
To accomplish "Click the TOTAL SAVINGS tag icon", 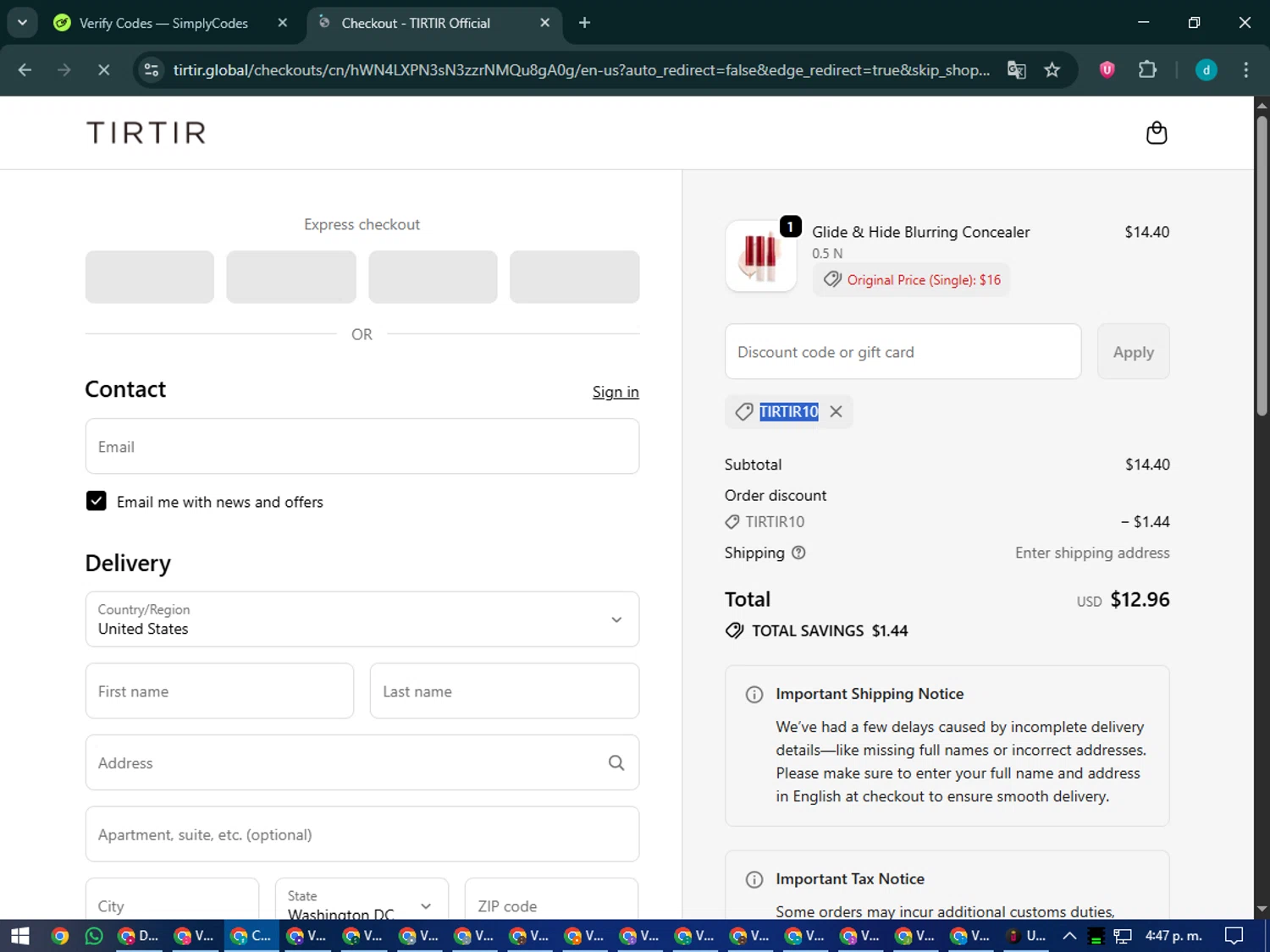I will point(734,630).
